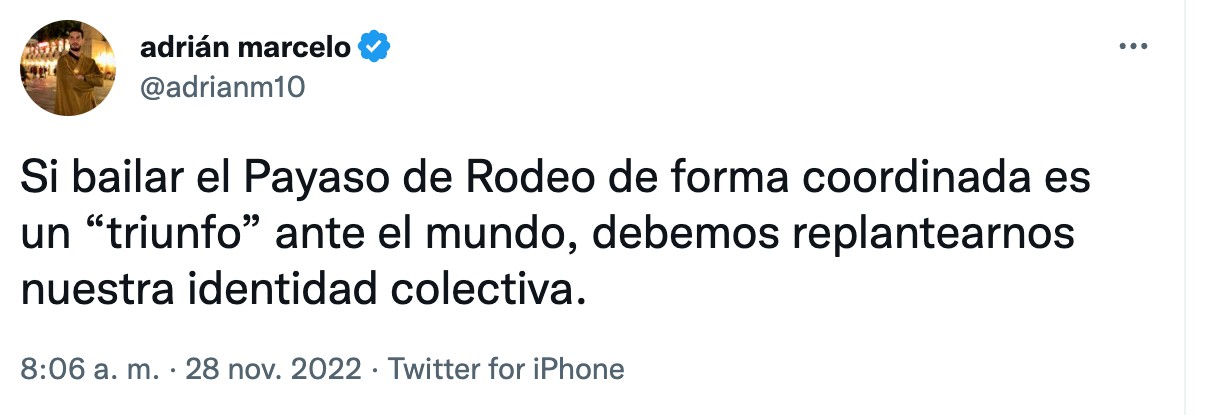Open the Twitter for iPhone source link

tap(506, 369)
